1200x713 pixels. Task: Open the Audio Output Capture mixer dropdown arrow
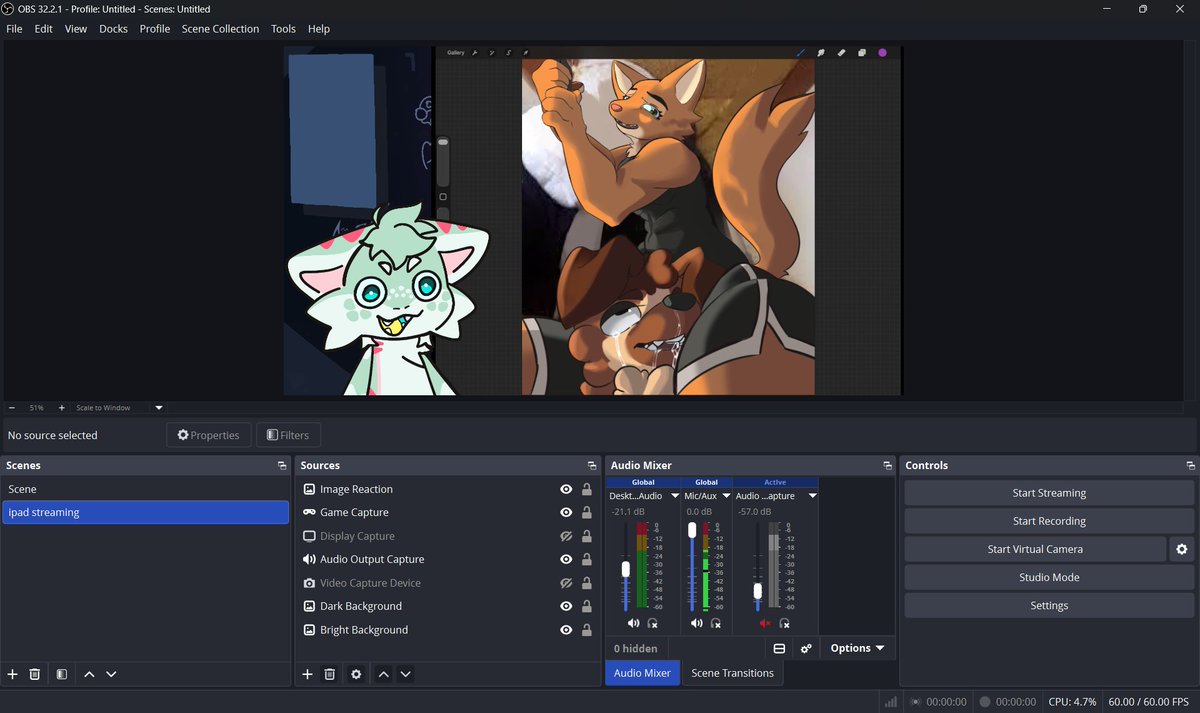click(812, 496)
